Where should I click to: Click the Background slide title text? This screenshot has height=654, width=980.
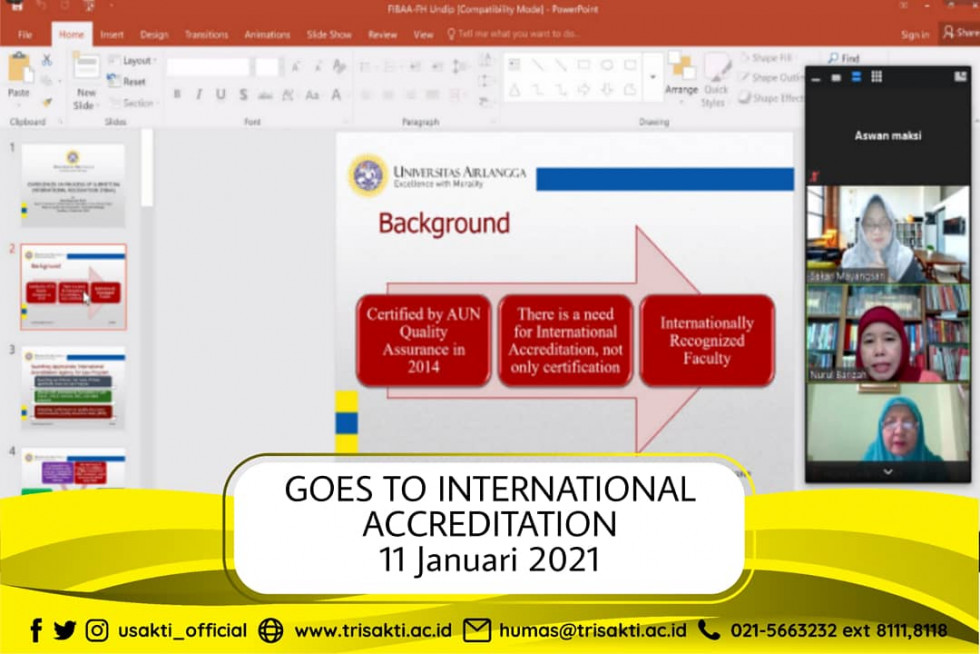click(444, 224)
